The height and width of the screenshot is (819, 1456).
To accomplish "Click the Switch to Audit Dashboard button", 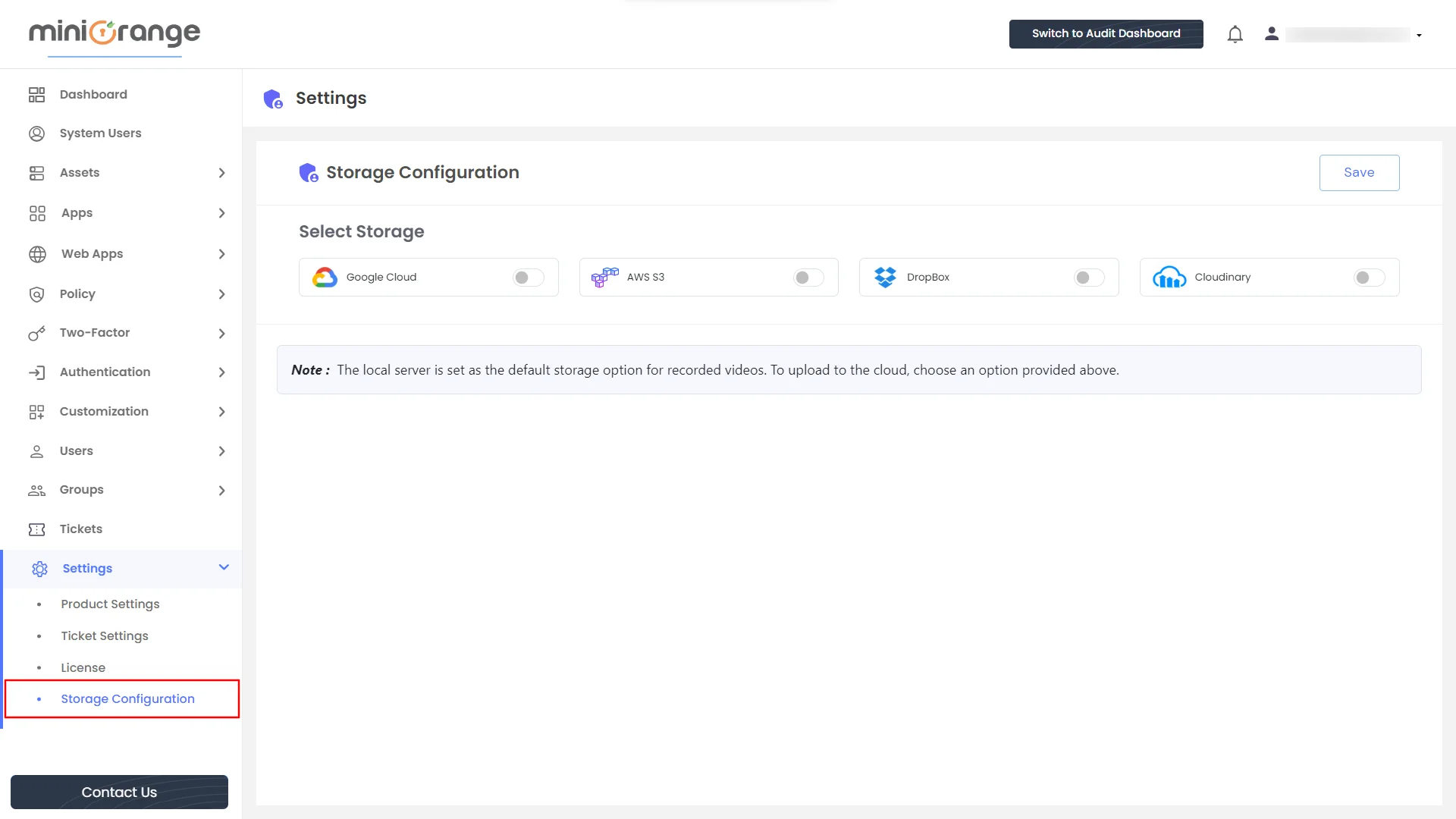I will [x=1106, y=33].
